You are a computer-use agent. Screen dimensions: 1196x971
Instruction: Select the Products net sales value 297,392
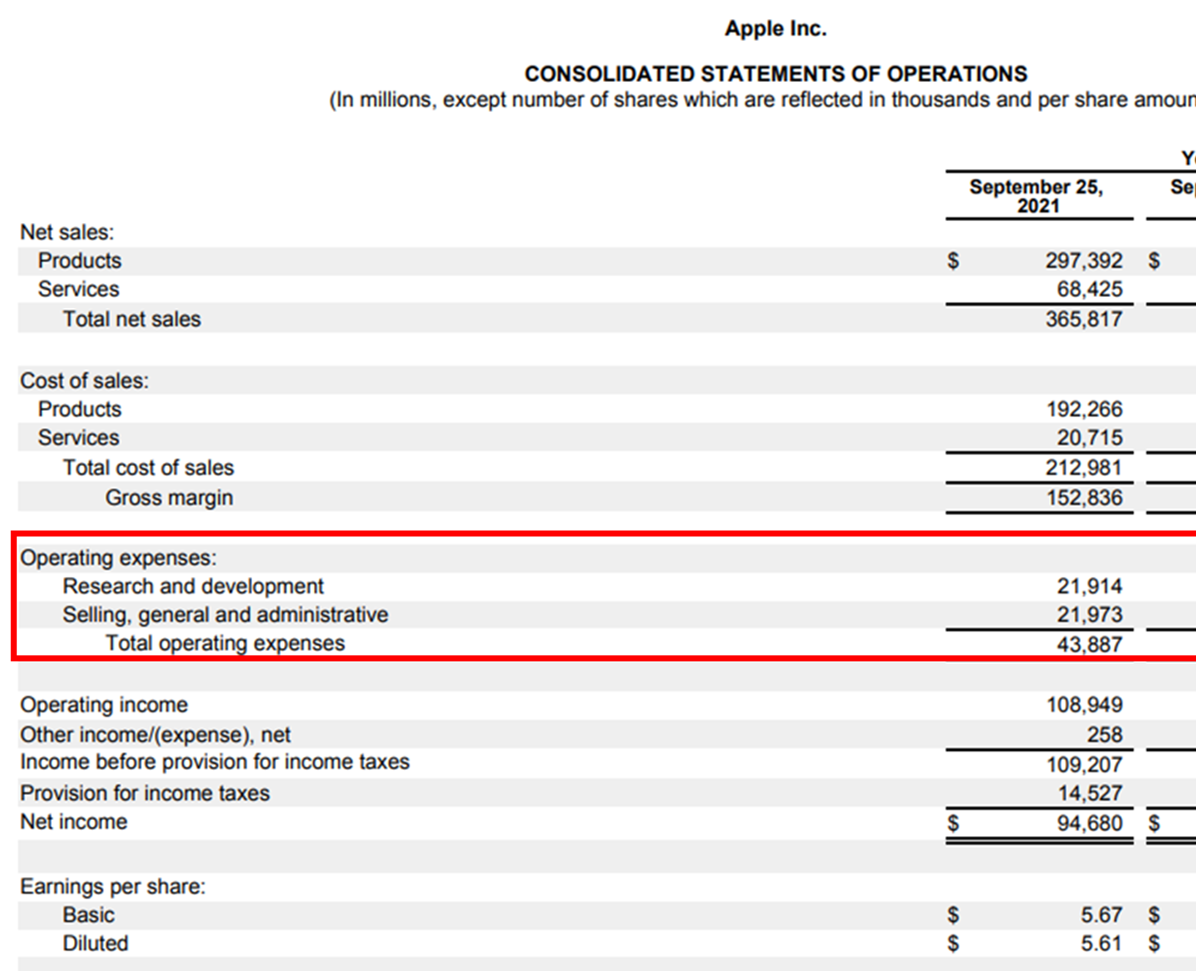[1084, 261]
